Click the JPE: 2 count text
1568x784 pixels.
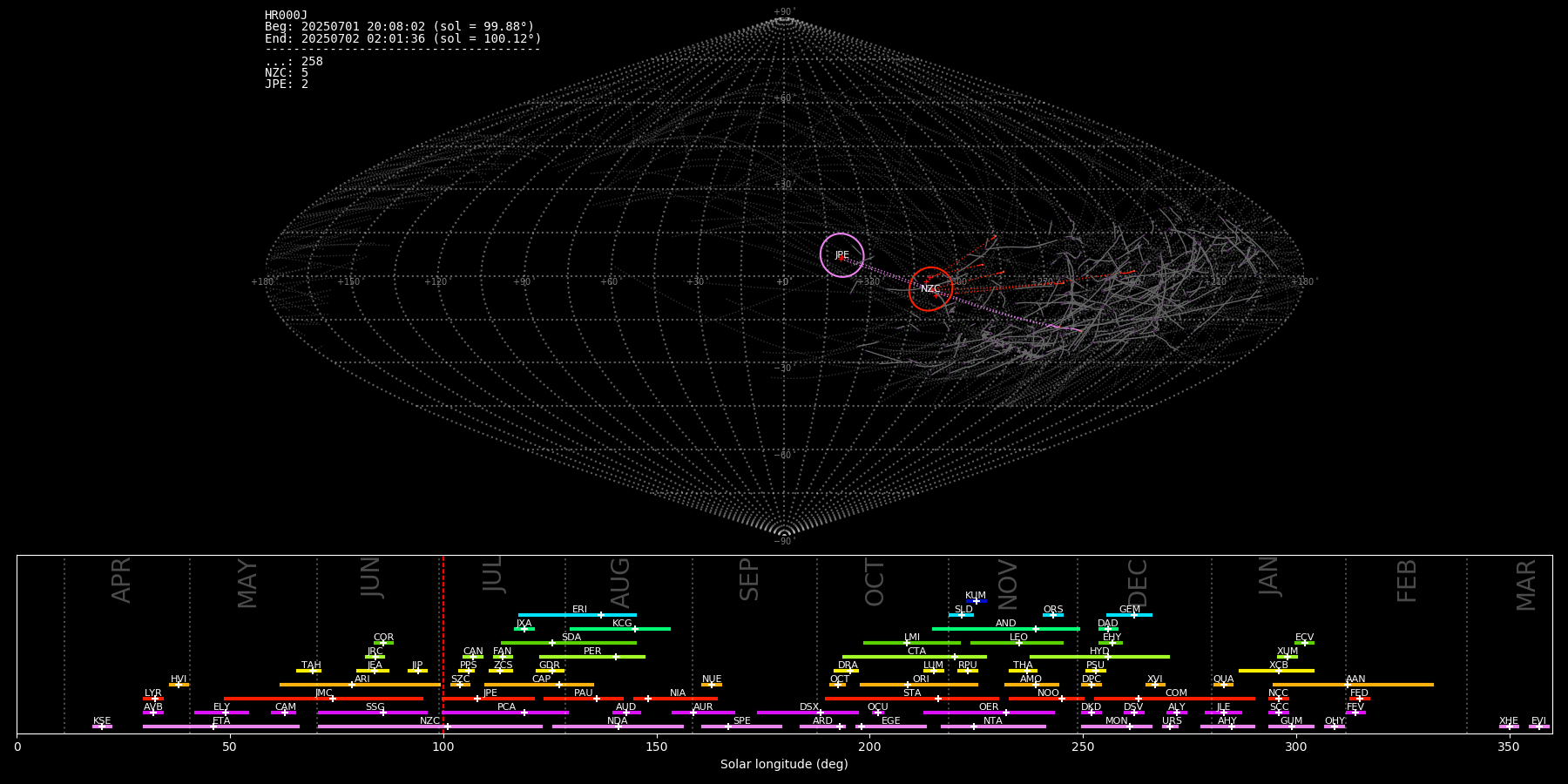click(287, 84)
